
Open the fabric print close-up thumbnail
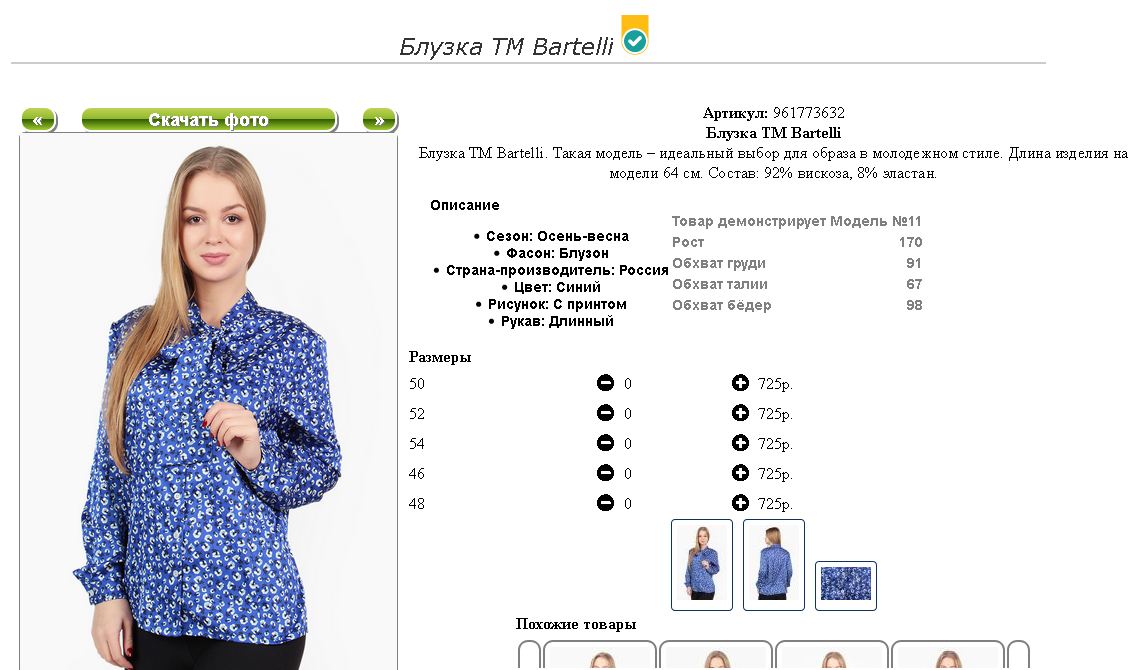pos(845,585)
